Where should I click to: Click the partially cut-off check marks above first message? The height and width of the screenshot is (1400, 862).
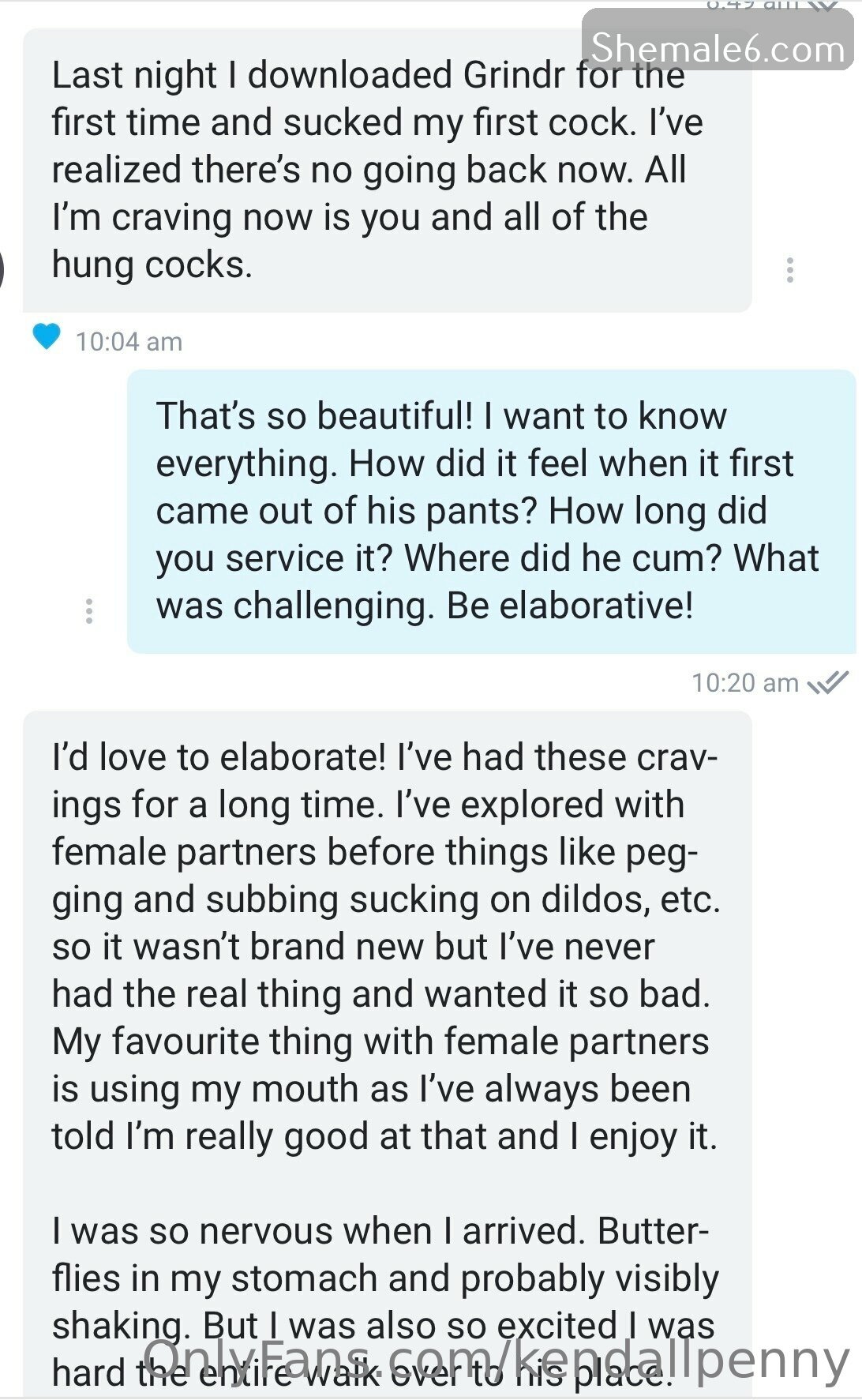tap(823, 6)
